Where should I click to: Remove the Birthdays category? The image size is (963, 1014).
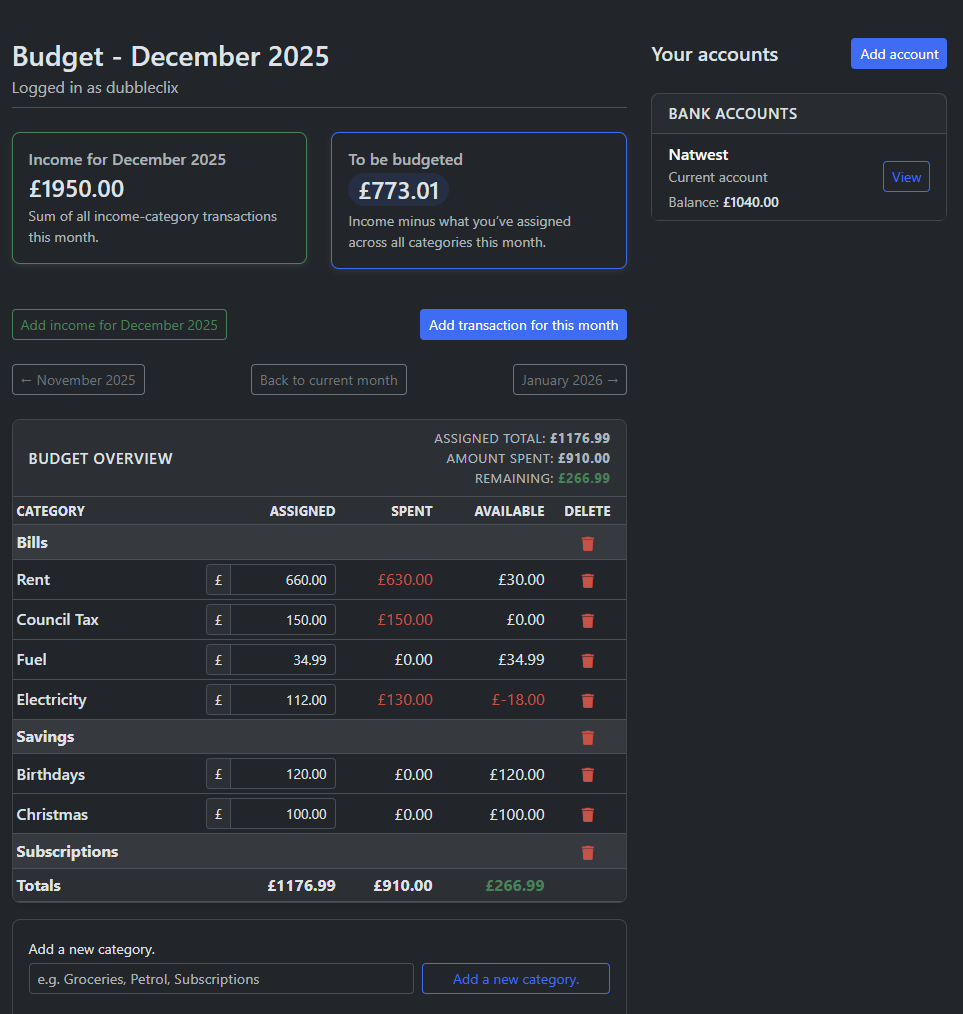coord(587,774)
